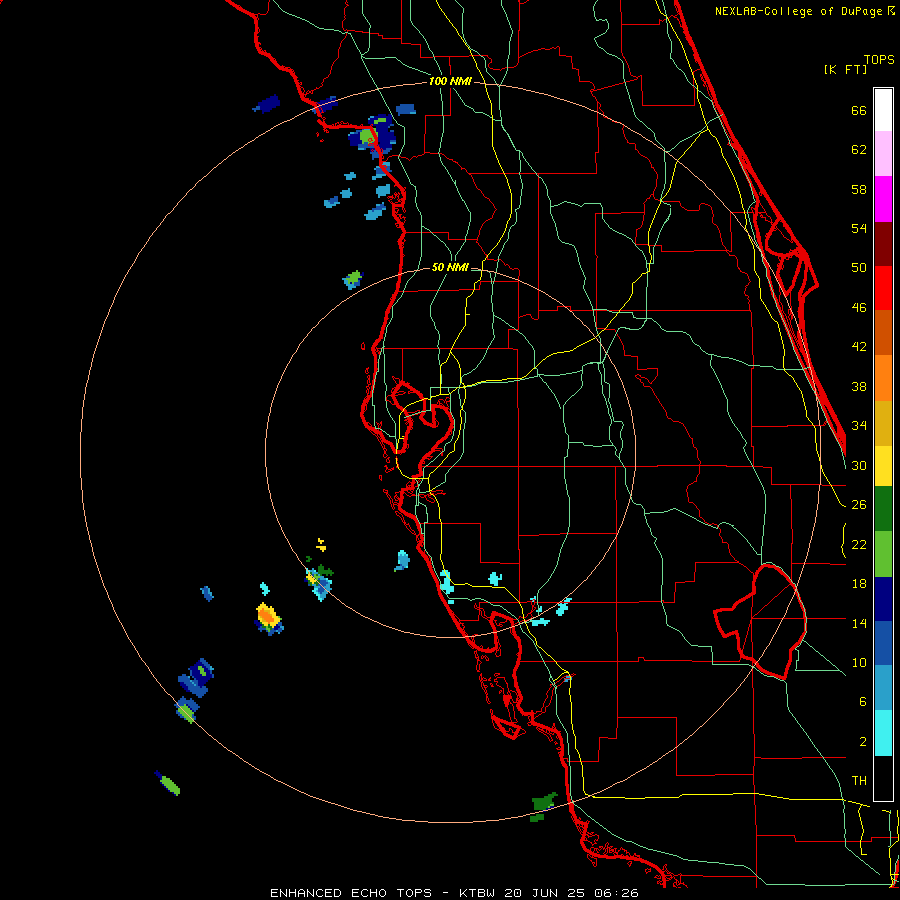Click the 22 value on the scale
900x900 pixels.
858,545
